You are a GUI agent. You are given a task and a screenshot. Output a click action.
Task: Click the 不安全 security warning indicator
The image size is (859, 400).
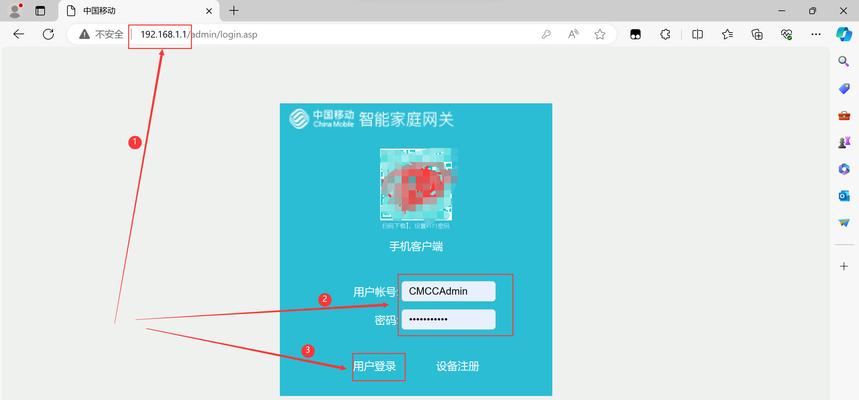tap(101, 35)
